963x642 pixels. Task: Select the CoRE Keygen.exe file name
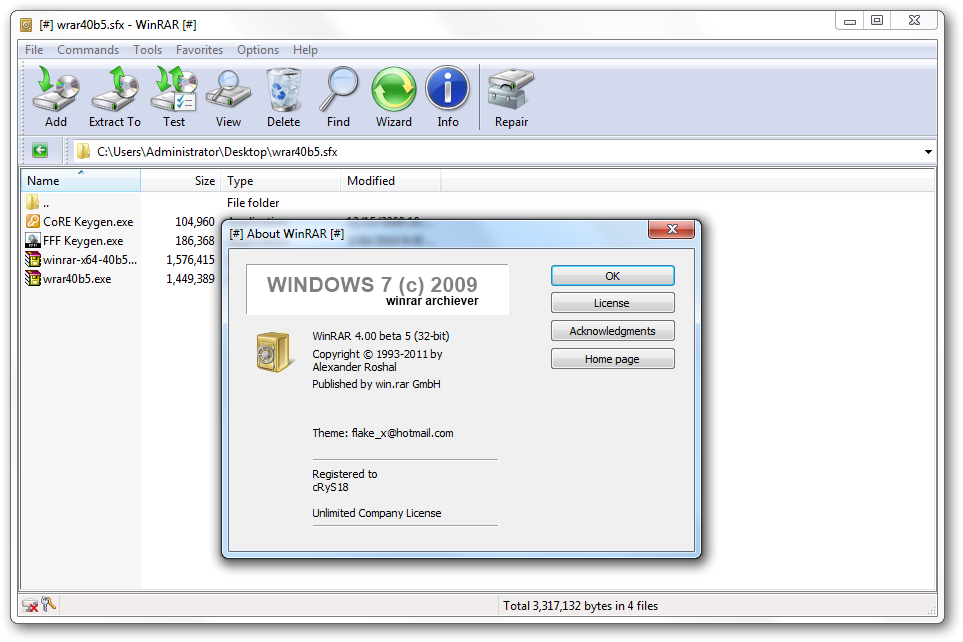(x=88, y=222)
